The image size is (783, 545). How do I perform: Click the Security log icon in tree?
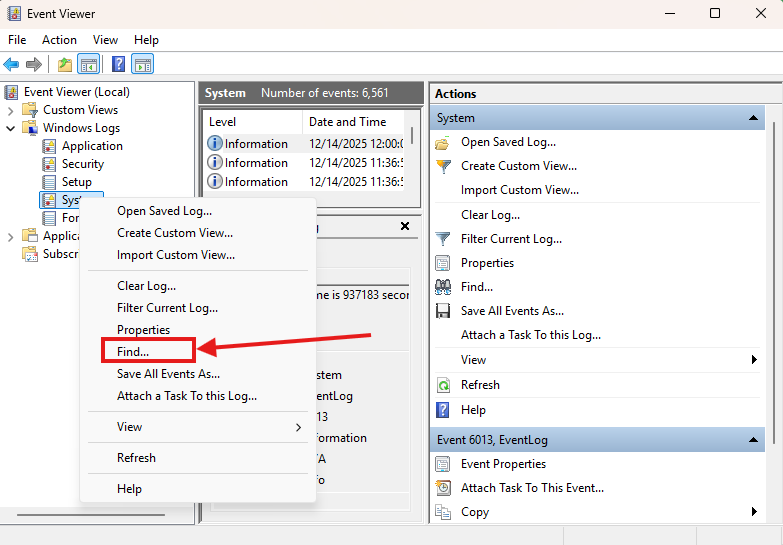tap(49, 164)
